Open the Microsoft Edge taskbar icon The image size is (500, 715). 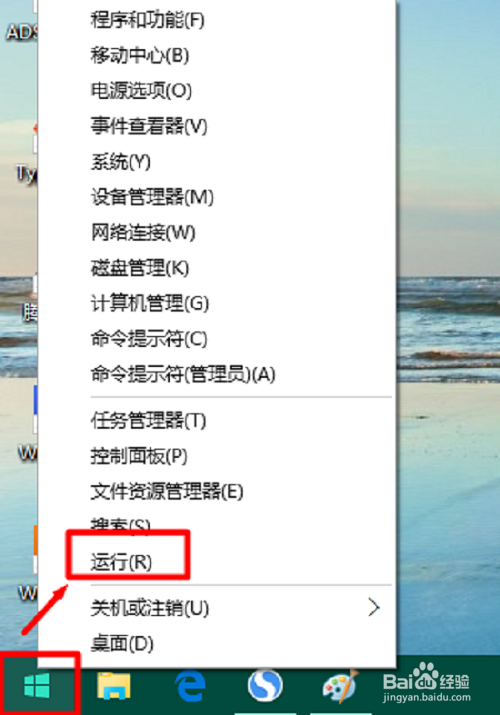coord(190,686)
